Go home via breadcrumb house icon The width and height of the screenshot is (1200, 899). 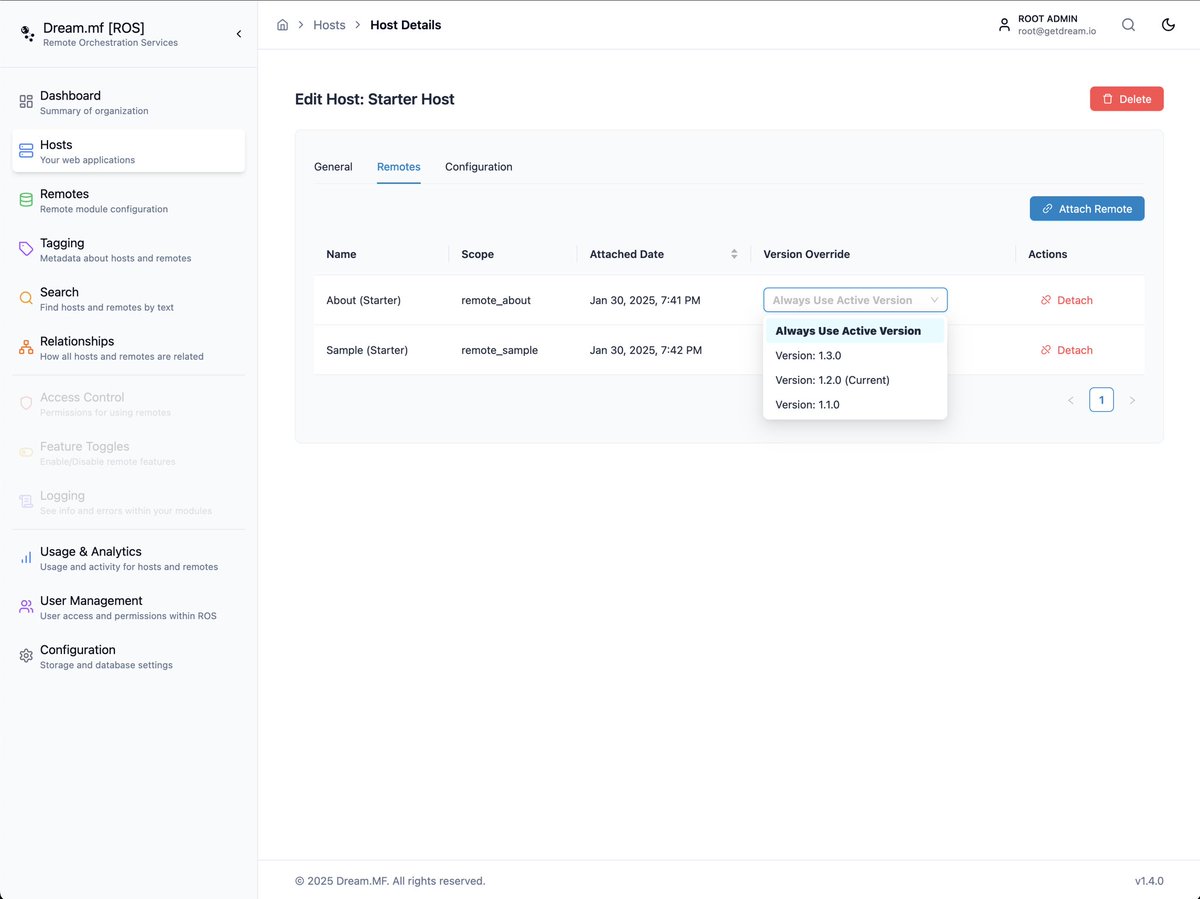[x=282, y=25]
